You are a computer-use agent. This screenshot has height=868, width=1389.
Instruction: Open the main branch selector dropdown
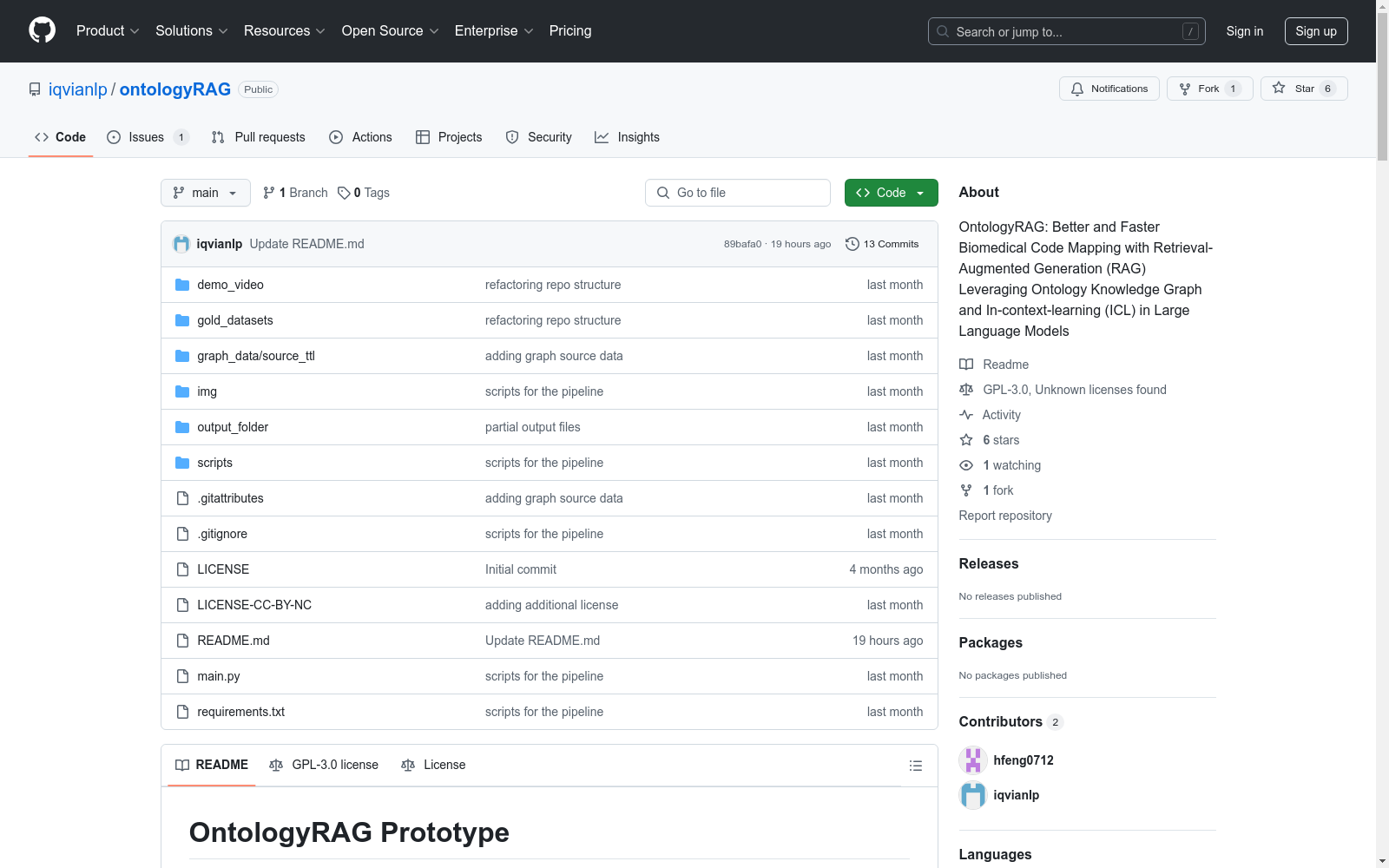tap(206, 193)
